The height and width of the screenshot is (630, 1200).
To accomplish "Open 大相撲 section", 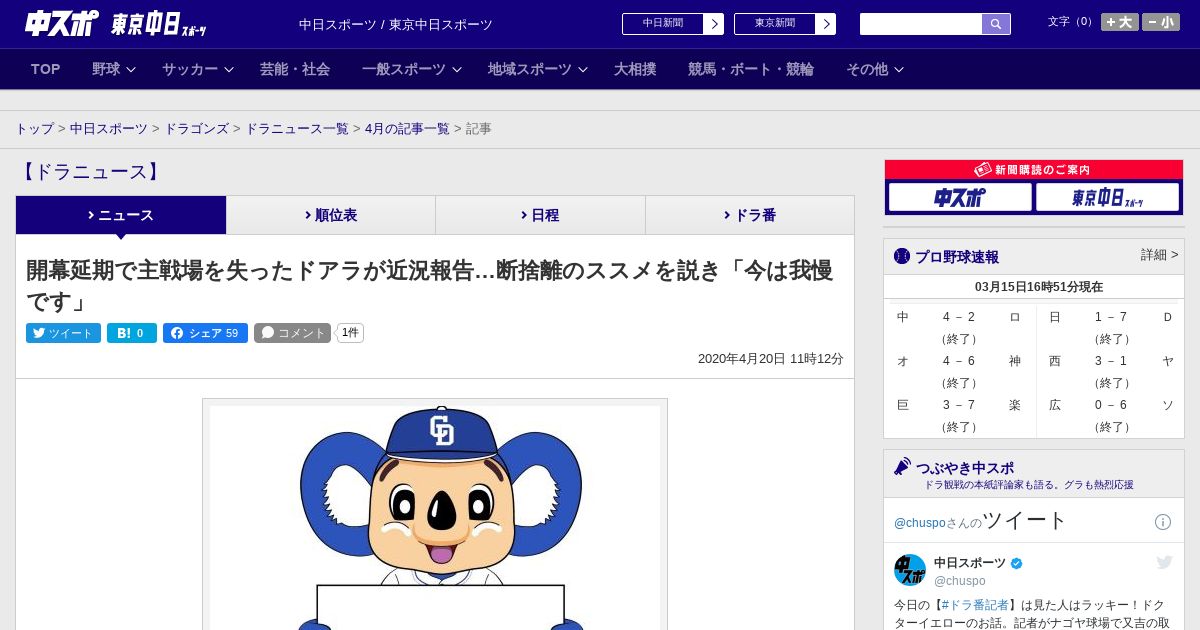I will (635, 69).
